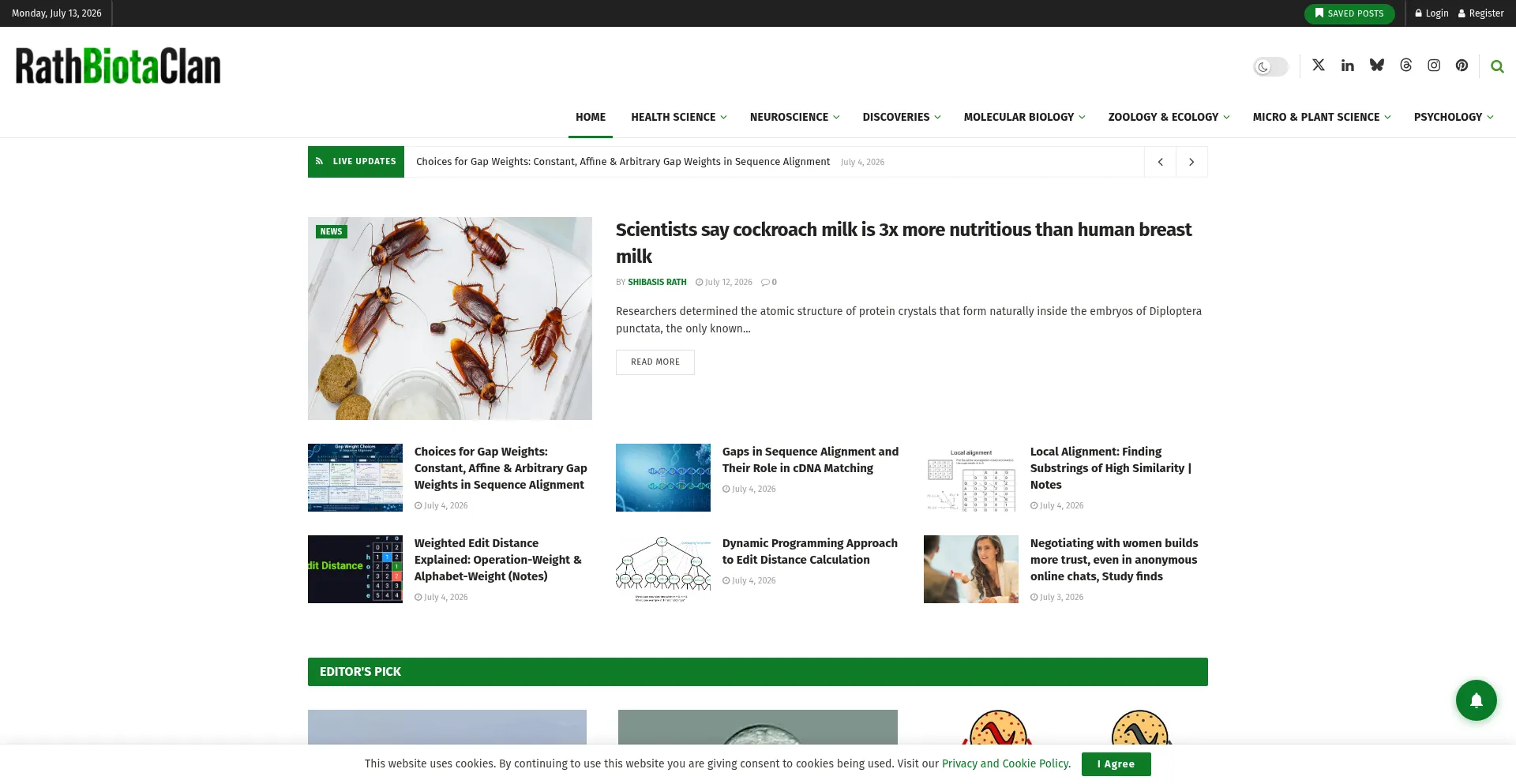1516x784 pixels.
Task: Expand the Micro & Plant Science menu
Action: tap(1322, 117)
